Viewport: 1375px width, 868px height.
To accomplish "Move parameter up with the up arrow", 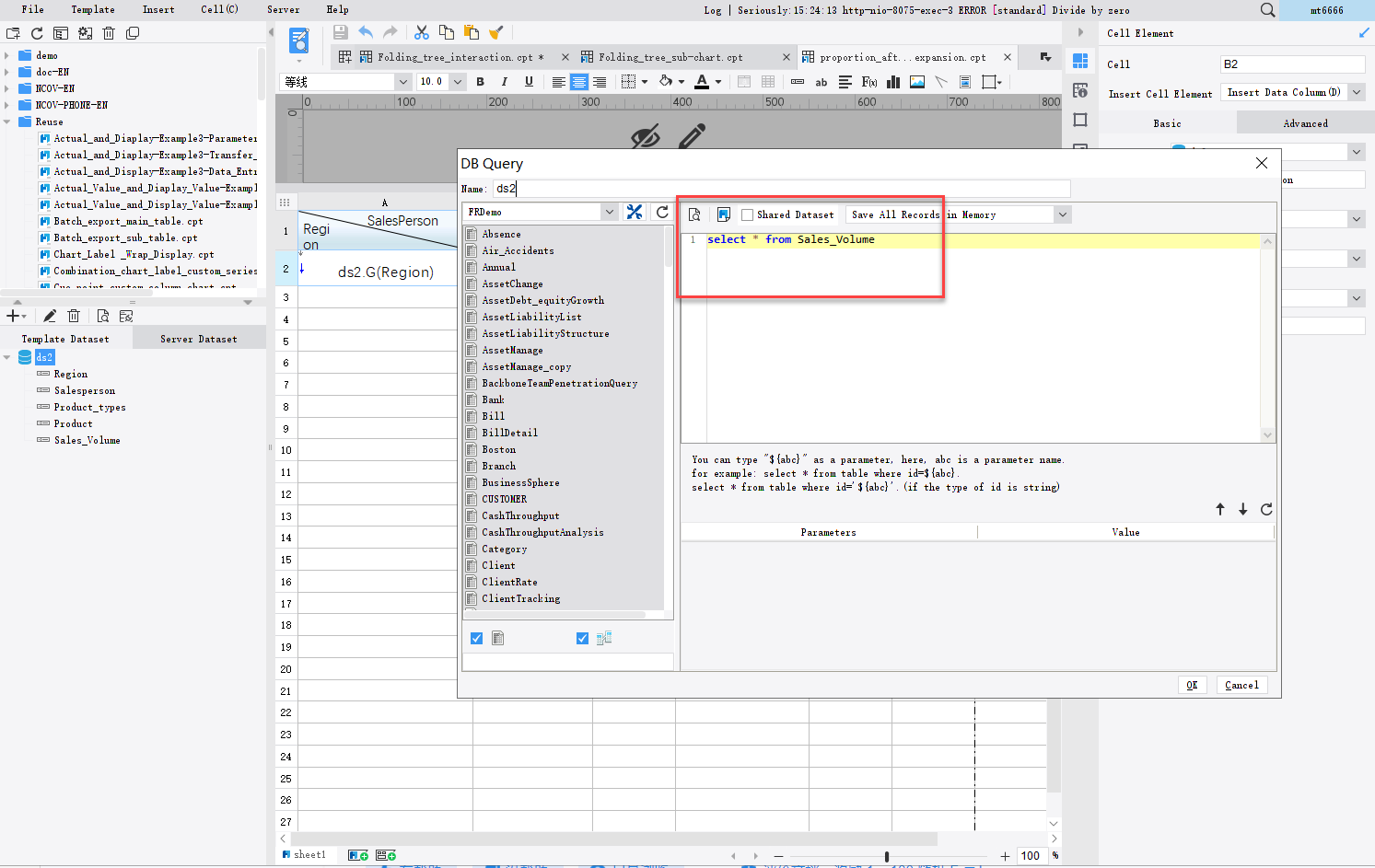I will click(1220, 509).
